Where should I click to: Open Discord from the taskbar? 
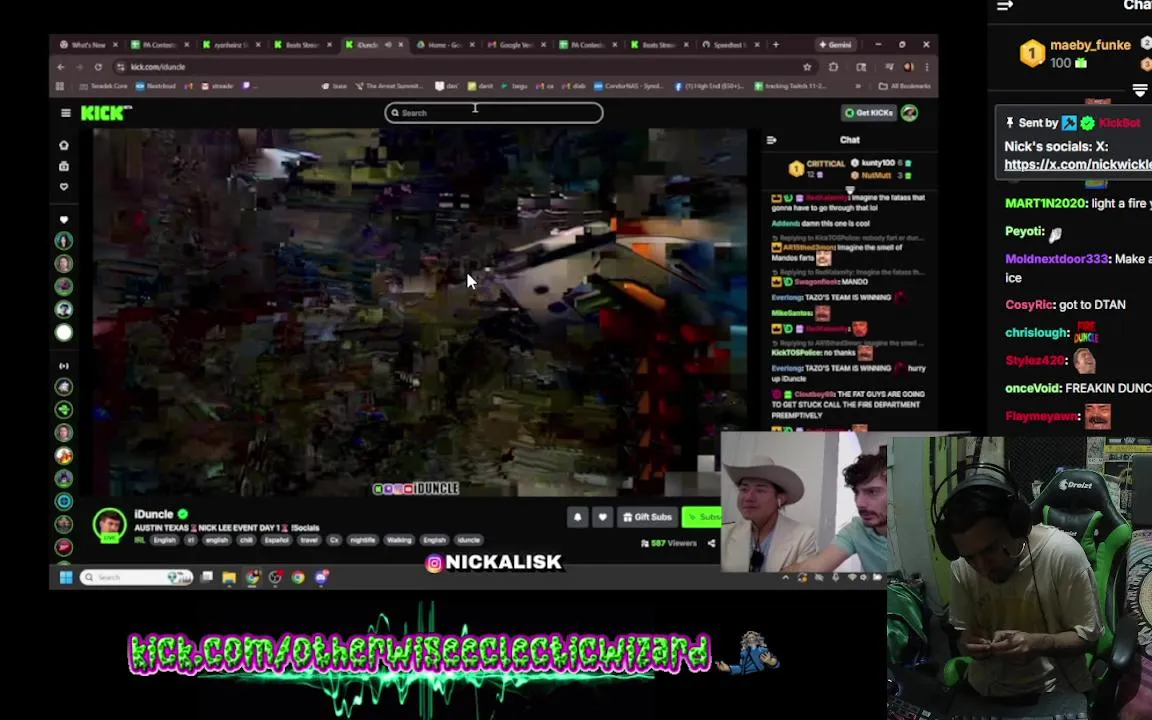coord(321,577)
